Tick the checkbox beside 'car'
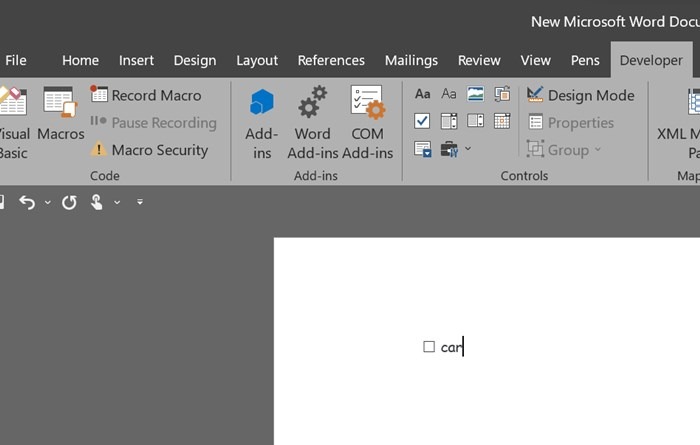Screen dimensions: 700x445 tap(429, 347)
